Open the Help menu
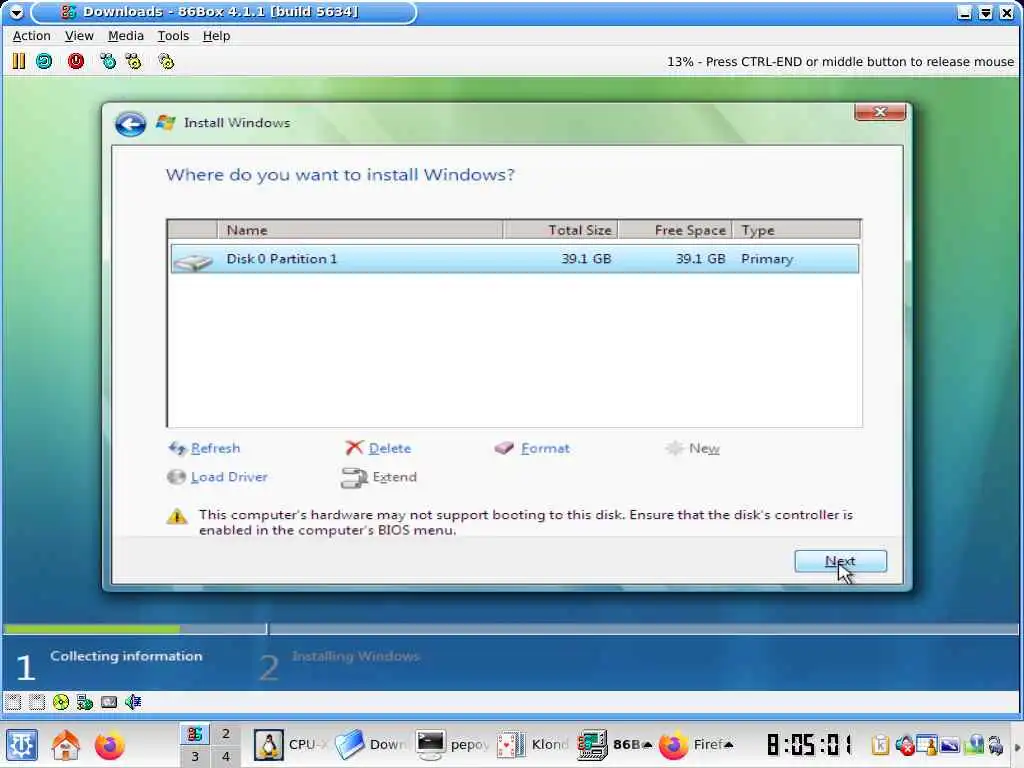Viewport: 1024px width, 768px height. click(216, 36)
